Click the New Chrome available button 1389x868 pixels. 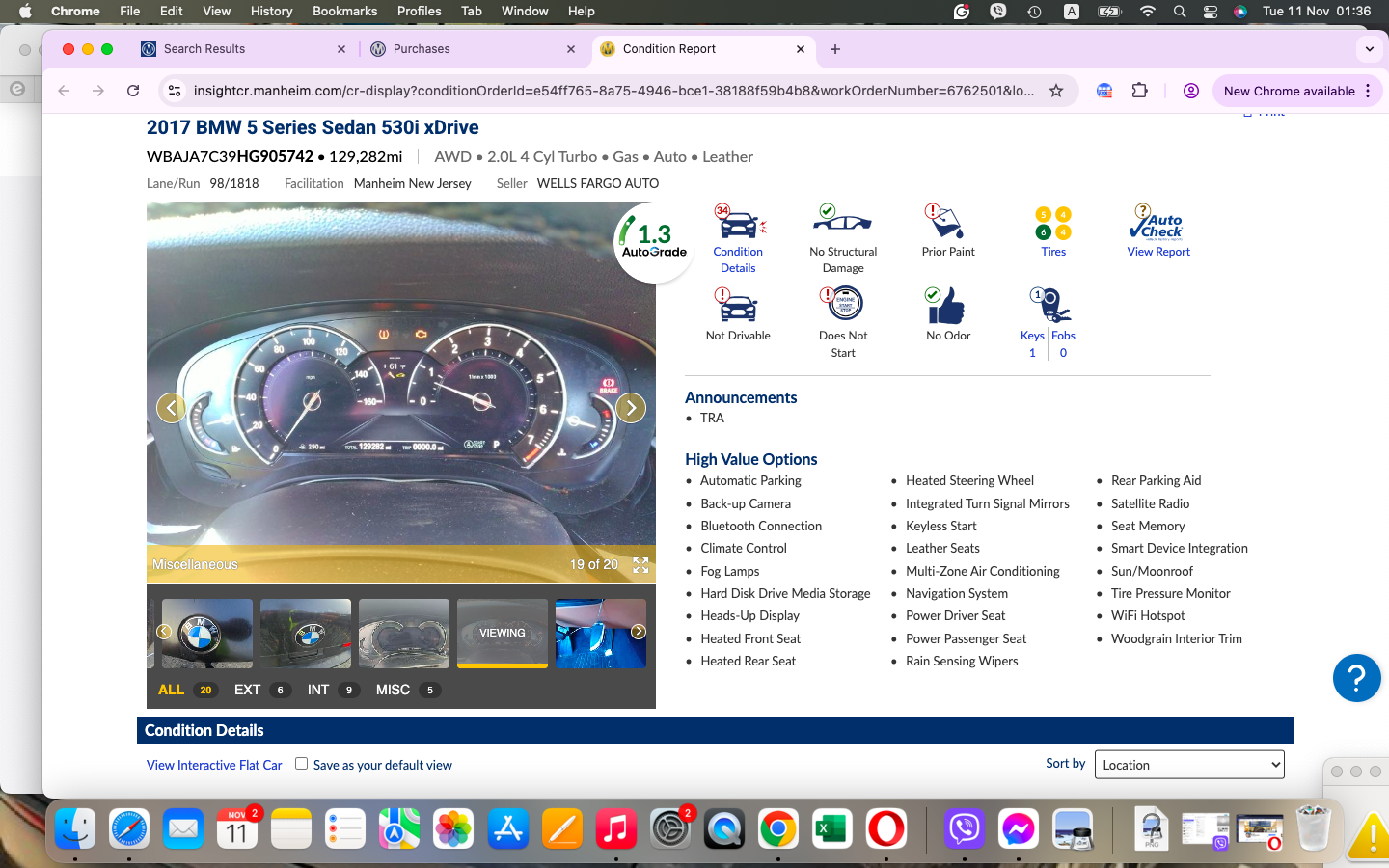click(1289, 91)
